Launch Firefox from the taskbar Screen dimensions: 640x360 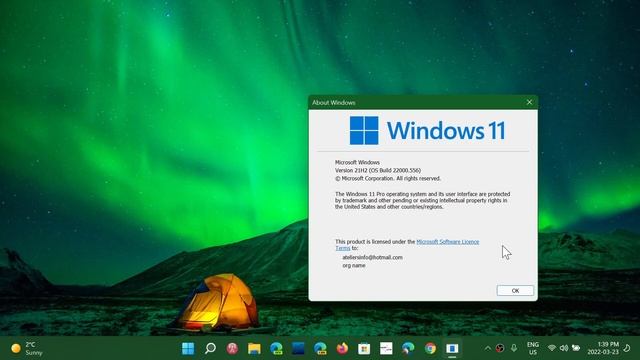click(x=342, y=349)
